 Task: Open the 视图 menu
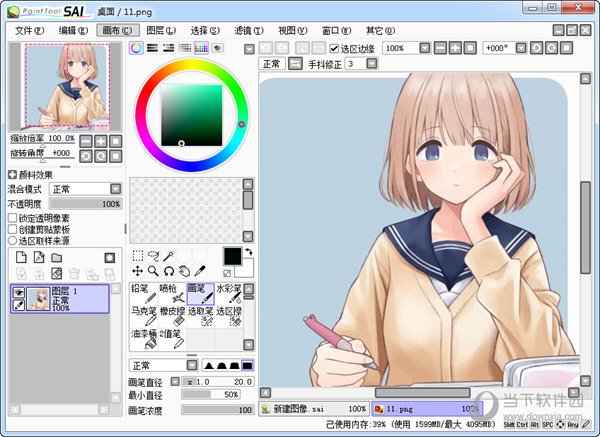point(293,30)
